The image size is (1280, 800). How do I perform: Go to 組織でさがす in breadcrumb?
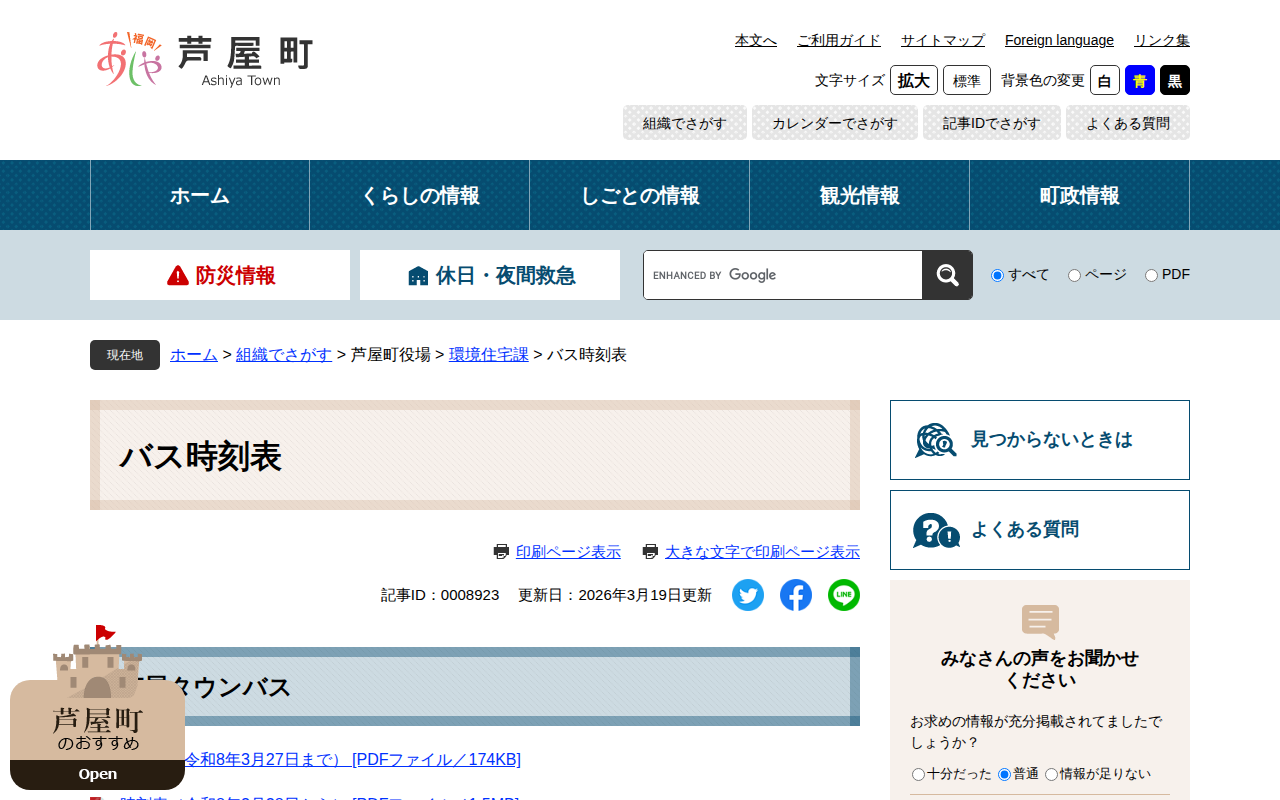coord(284,355)
